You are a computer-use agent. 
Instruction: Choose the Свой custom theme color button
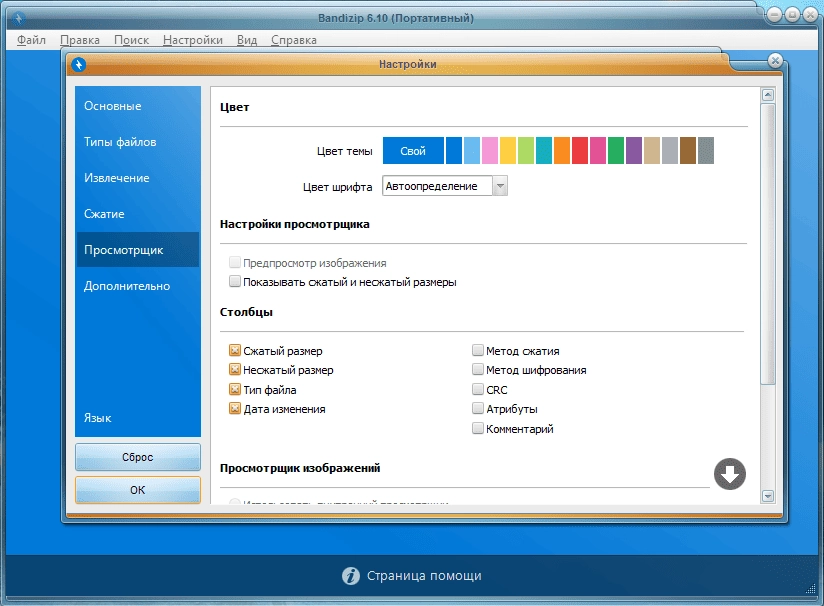click(x=413, y=151)
